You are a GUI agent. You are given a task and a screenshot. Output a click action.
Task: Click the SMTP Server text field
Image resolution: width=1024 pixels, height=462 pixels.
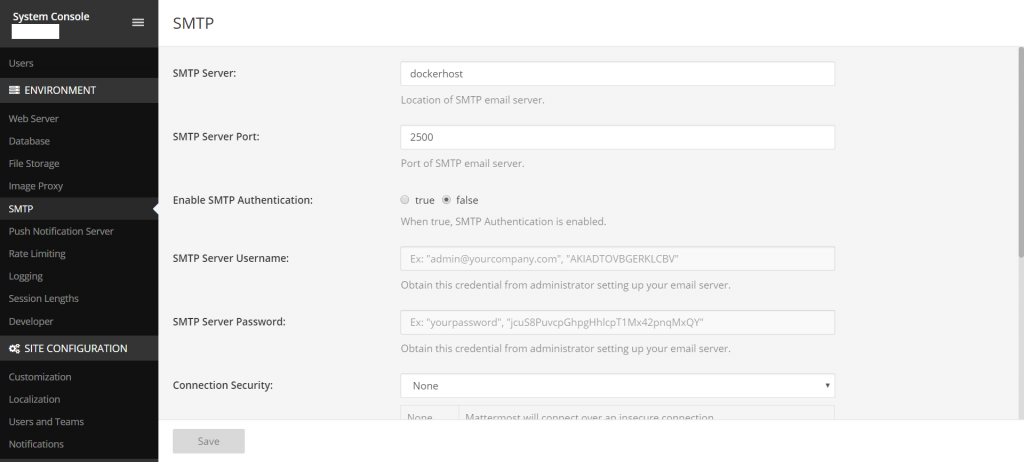tap(617, 74)
